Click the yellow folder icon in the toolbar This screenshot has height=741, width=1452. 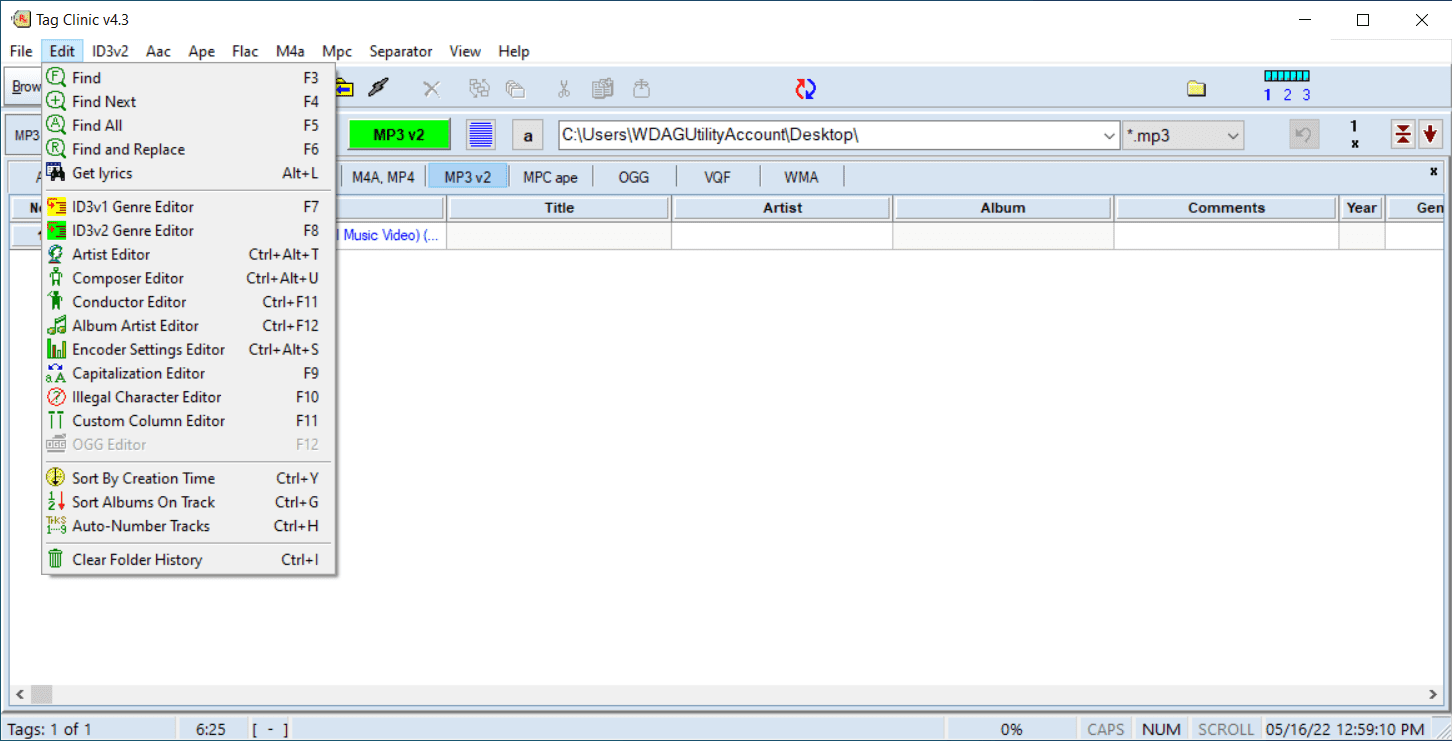(1196, 89)
